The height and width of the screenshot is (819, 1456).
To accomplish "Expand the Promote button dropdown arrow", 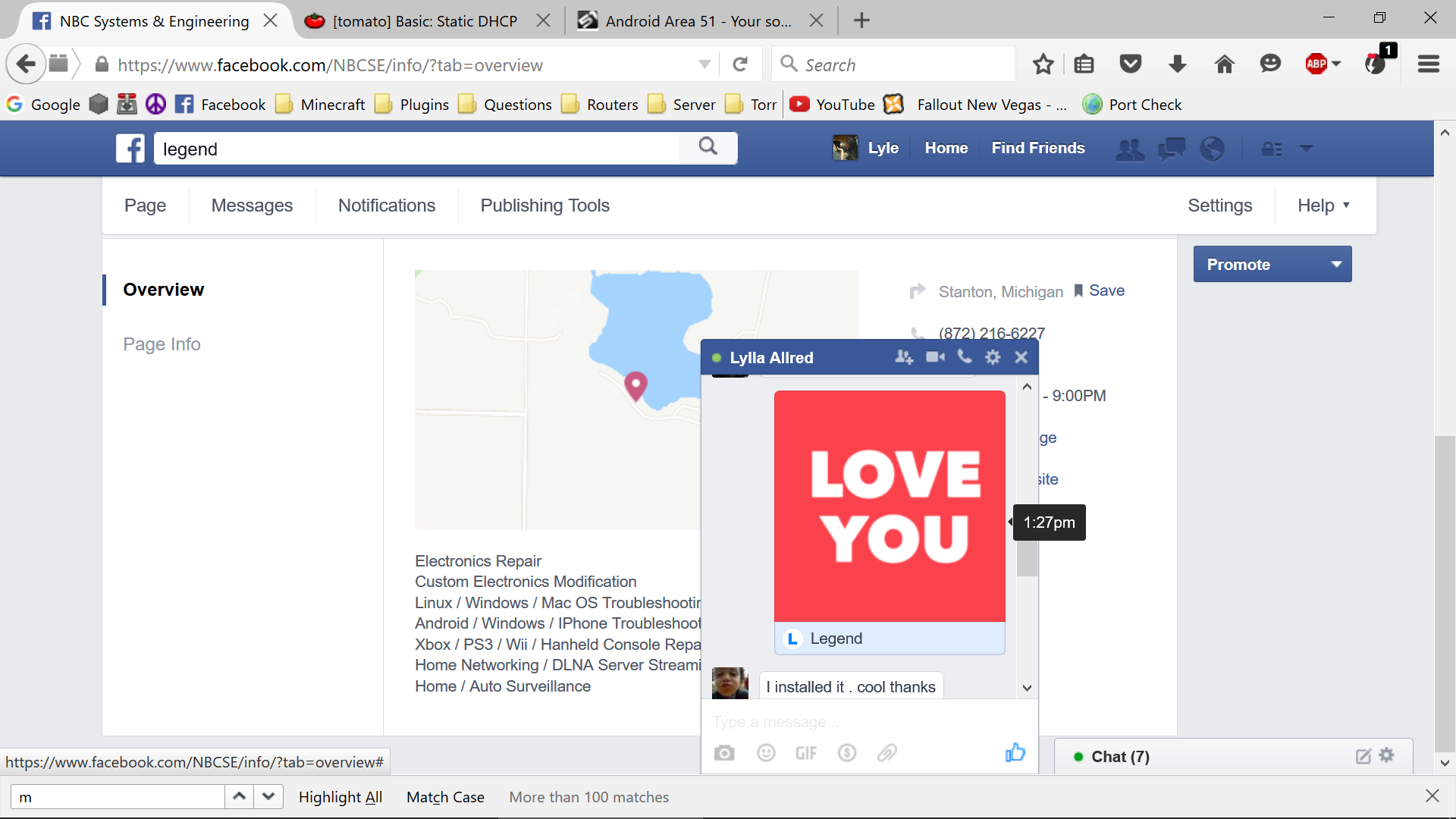I will point(1336,265).
